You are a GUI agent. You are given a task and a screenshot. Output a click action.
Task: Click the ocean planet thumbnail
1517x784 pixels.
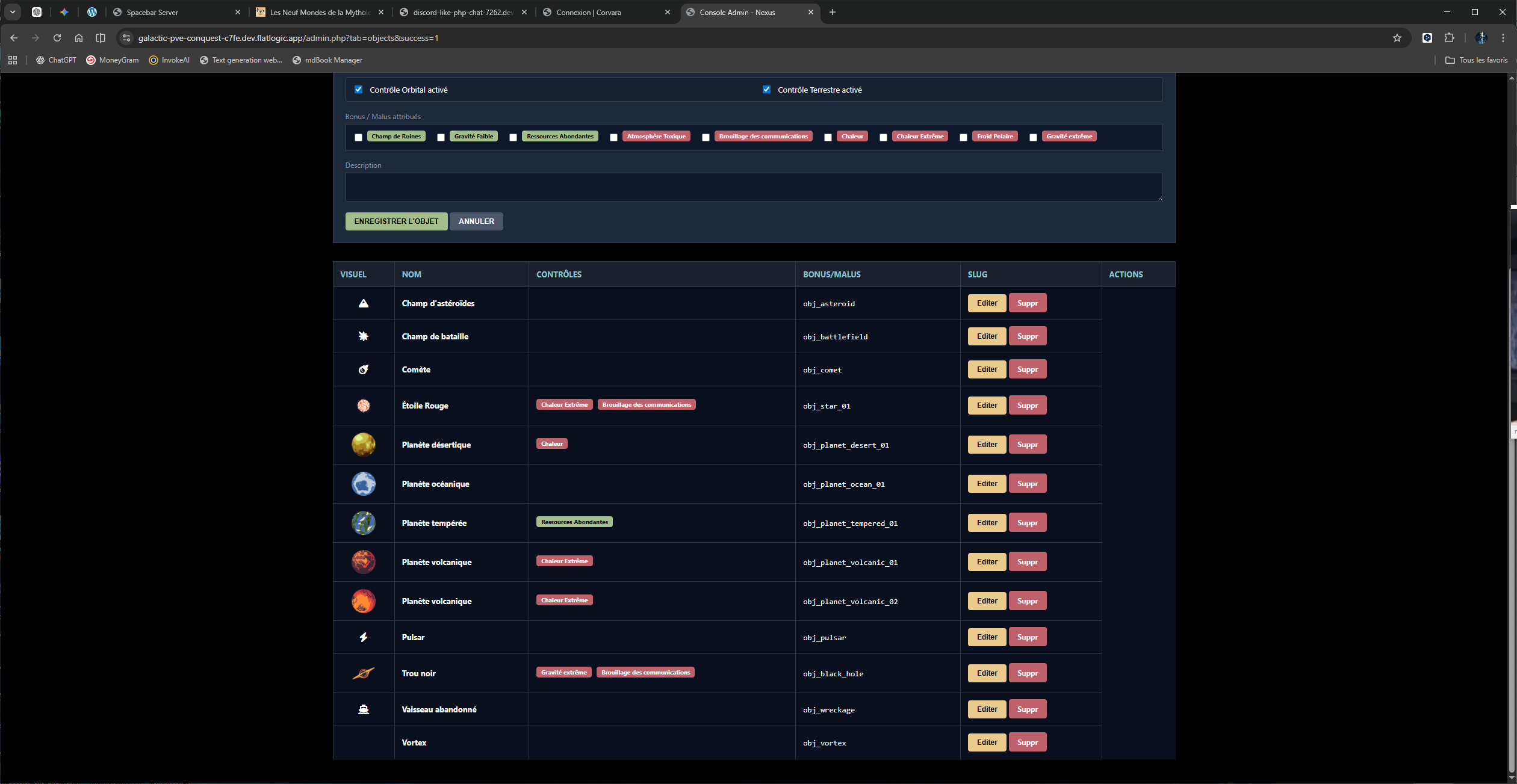[364, 484]
